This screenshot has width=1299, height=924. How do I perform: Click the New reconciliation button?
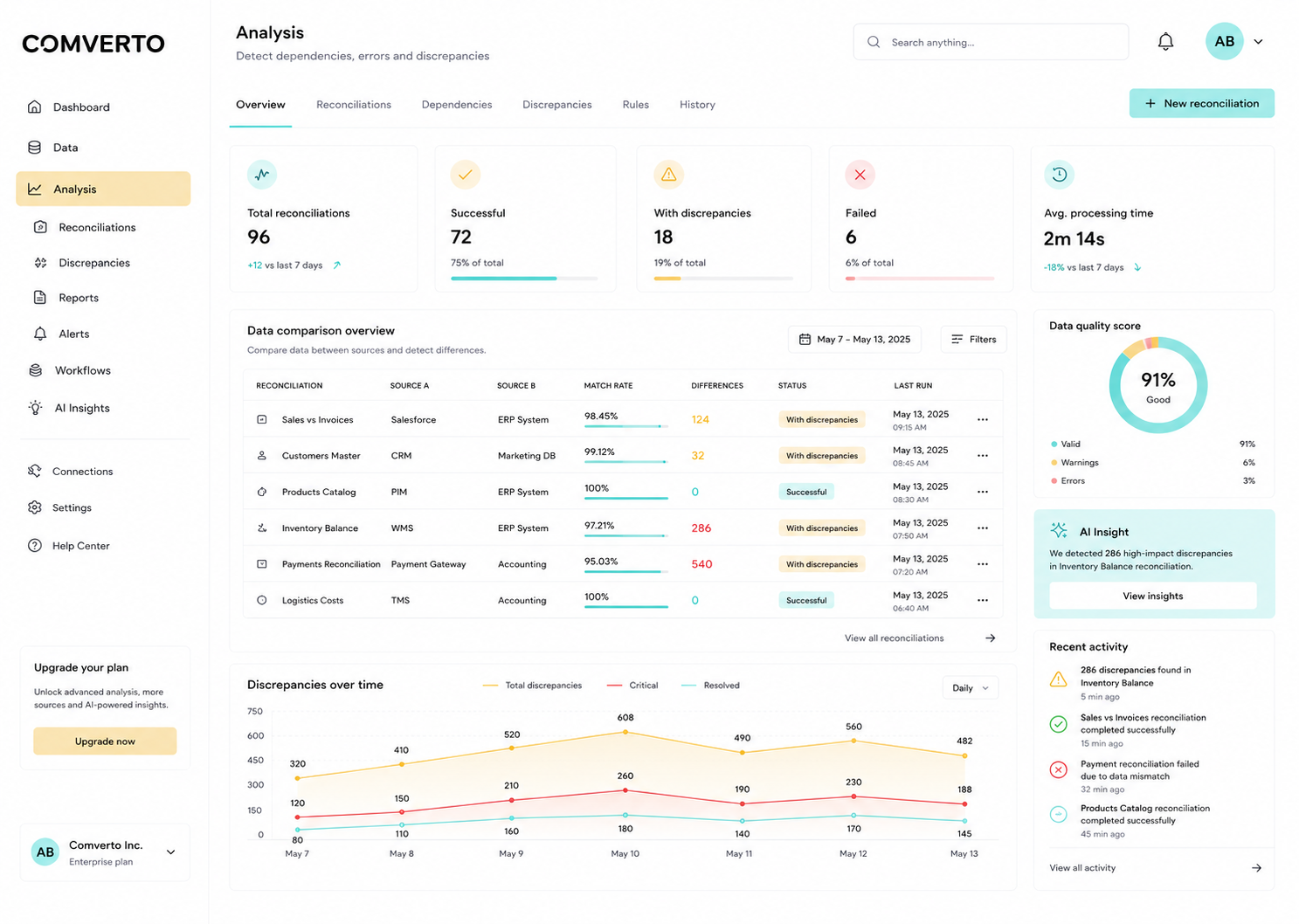tap(1202, 103)
